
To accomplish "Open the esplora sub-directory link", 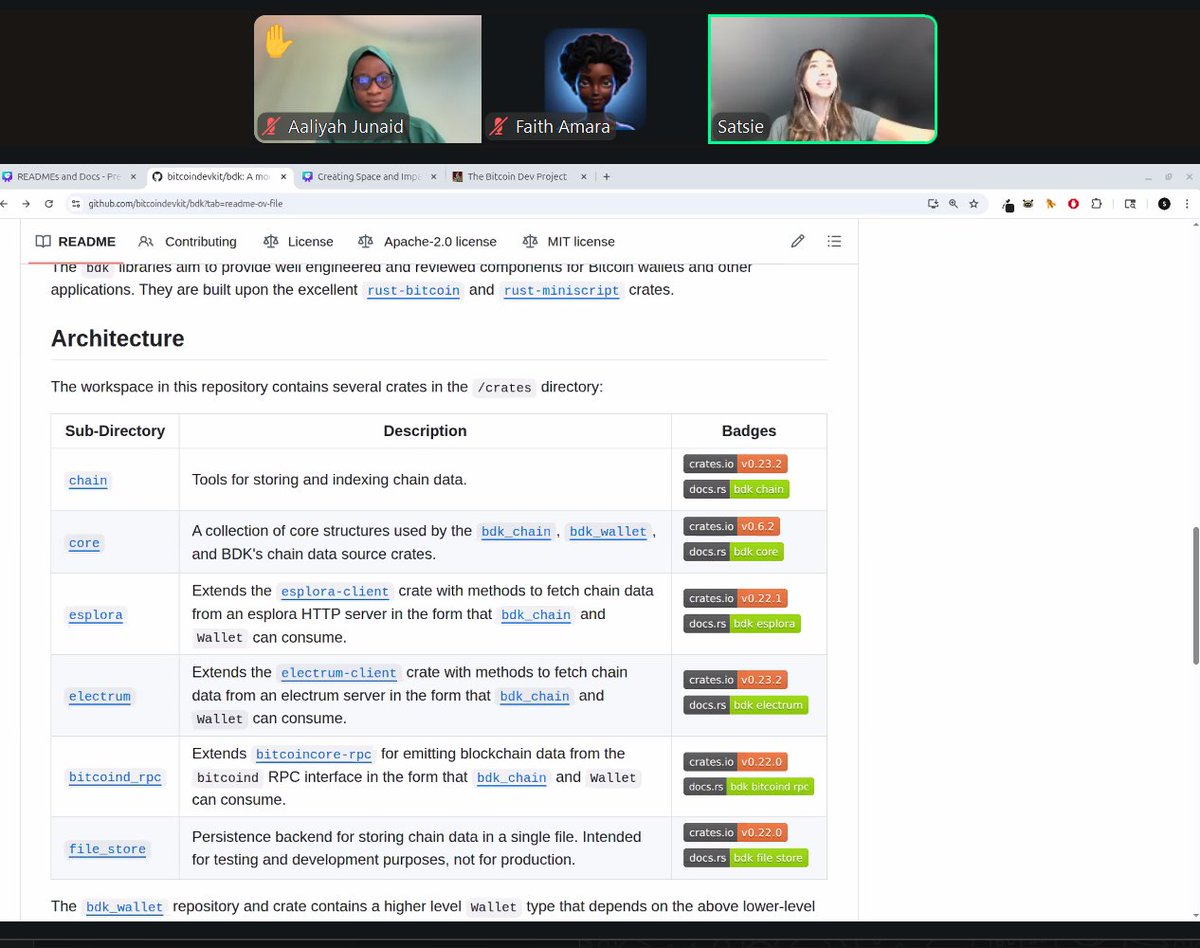I will (96, 614).
